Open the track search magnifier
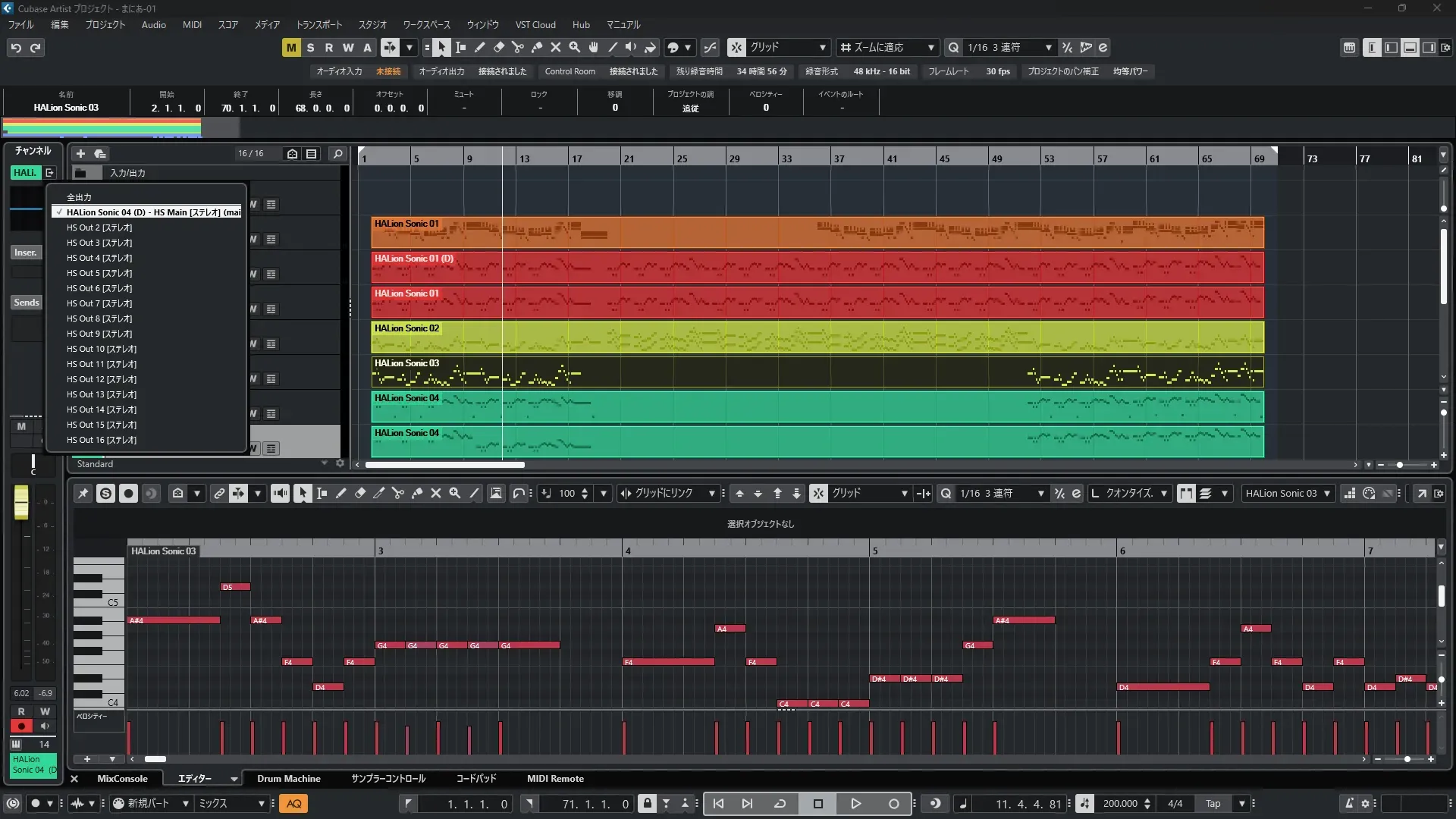The height and width of the screenshot is (819, 1456). (338, 154)
